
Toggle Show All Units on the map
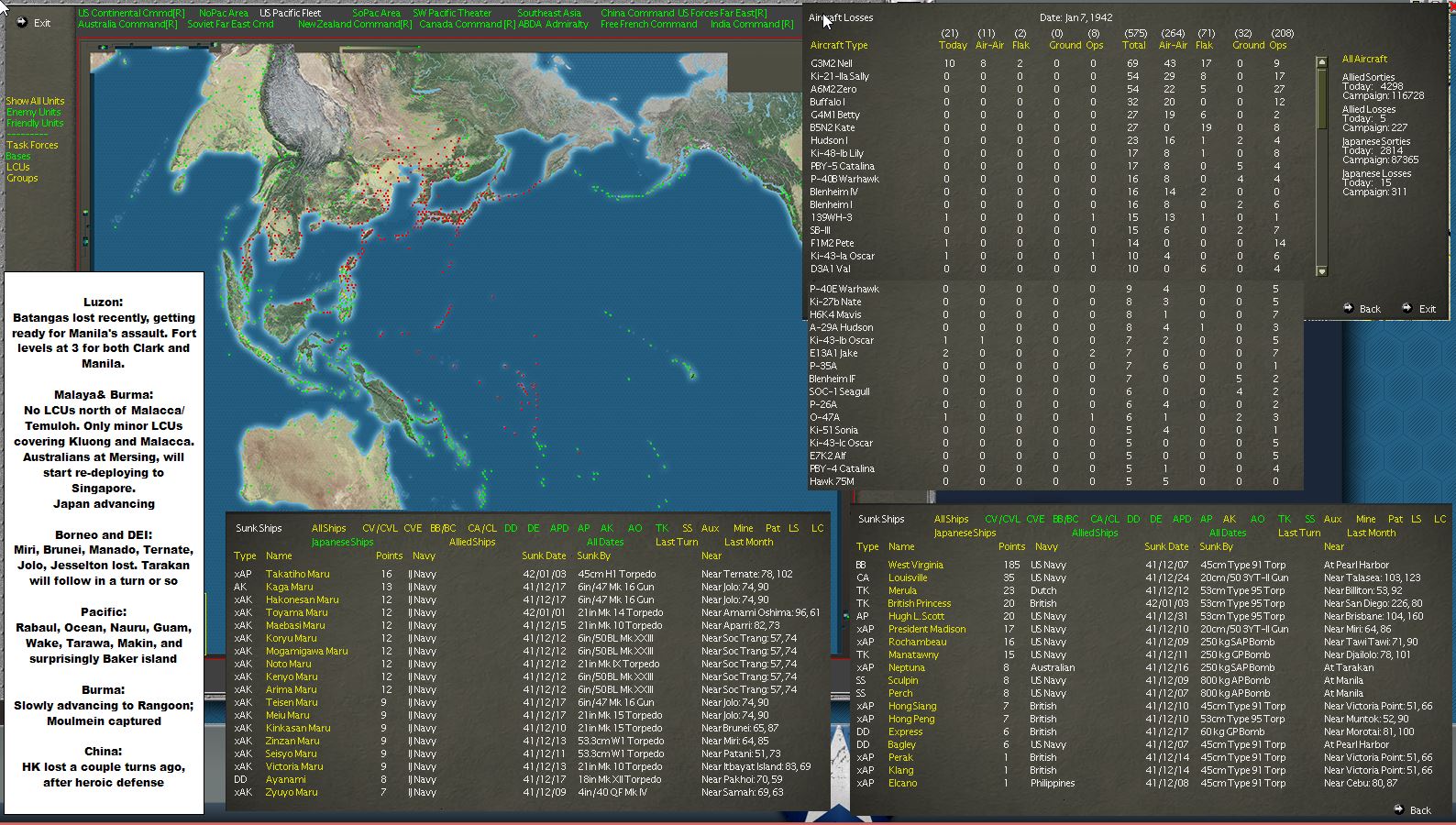pos(35,101)
